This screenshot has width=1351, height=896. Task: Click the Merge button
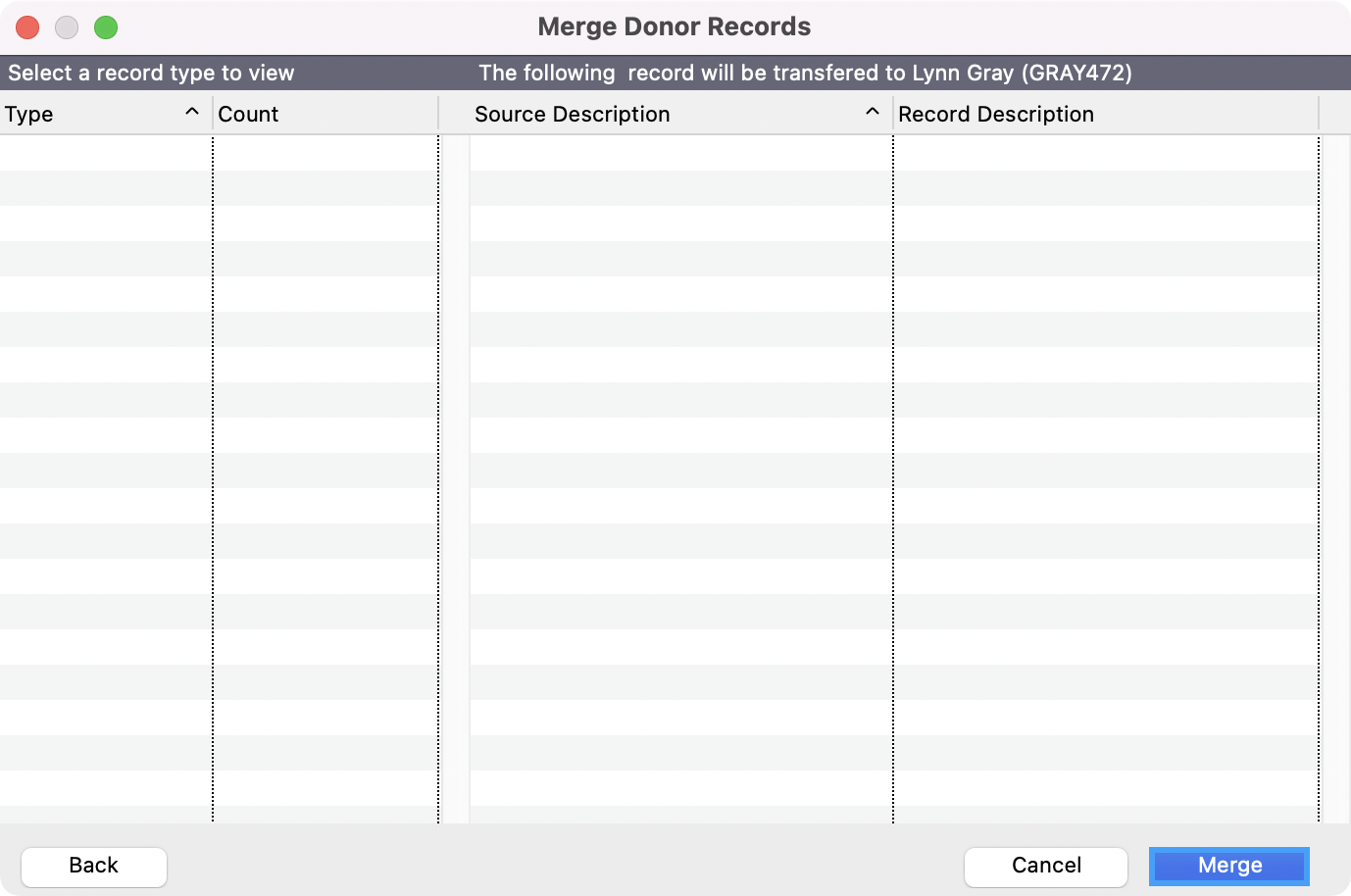(1229, 866)
